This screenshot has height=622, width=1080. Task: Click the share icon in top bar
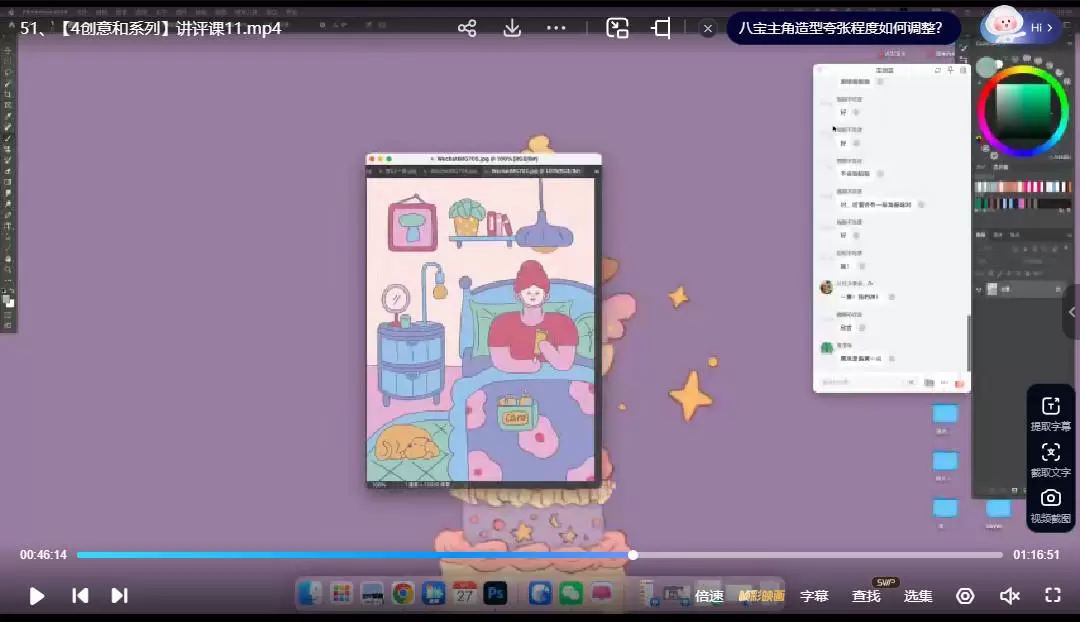(x=467, y=28)
